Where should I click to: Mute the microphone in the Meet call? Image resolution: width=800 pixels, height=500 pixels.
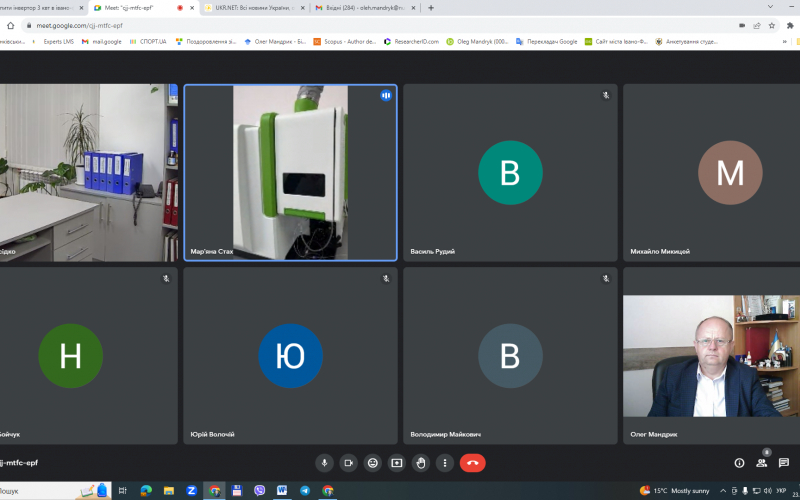coord(324,463)
